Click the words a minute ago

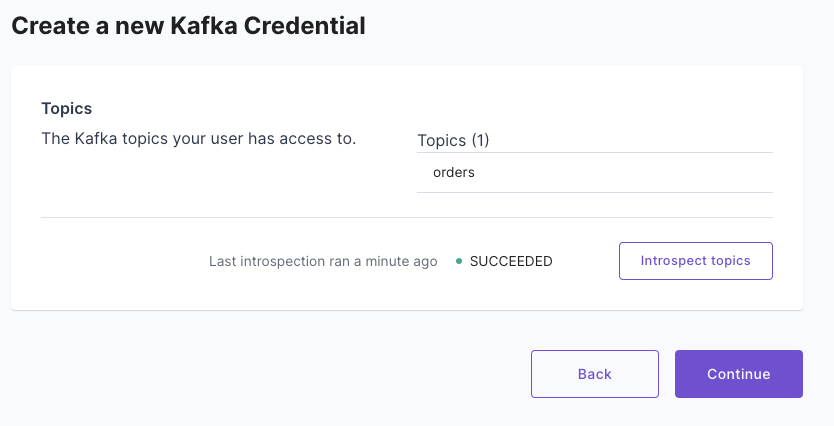pyautogui.click(x=395, y=261)
